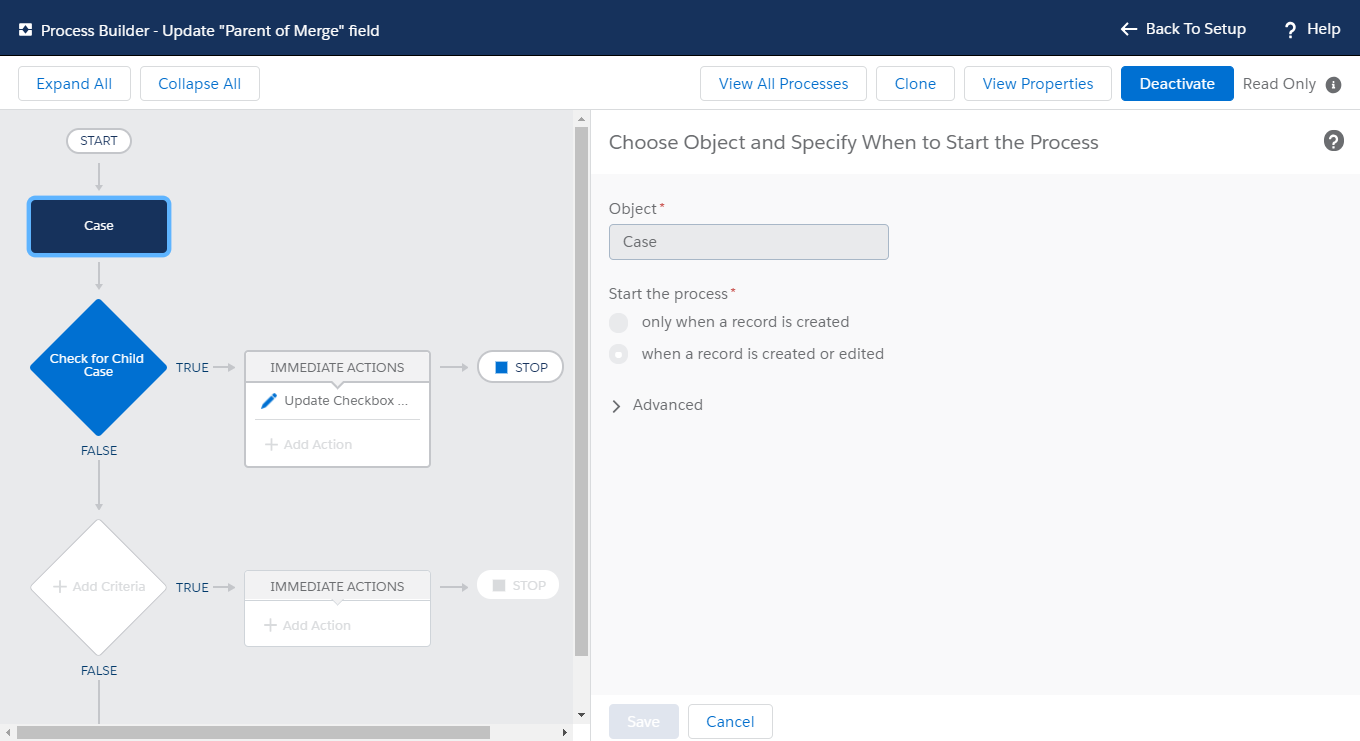This screenshot has width=1360, height=741.
Task: Click the Read Only info icon
Action: (1333, 85)
